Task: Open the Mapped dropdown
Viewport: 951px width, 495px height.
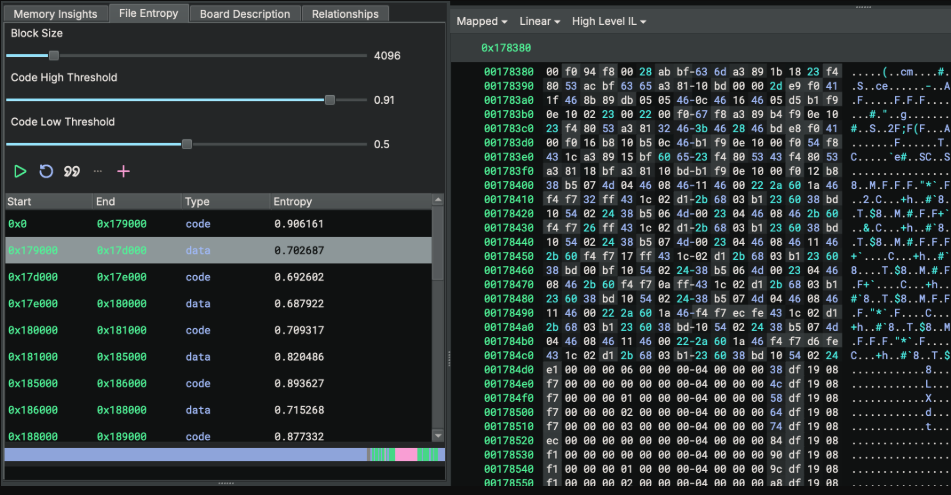Action: coord(482,21)
